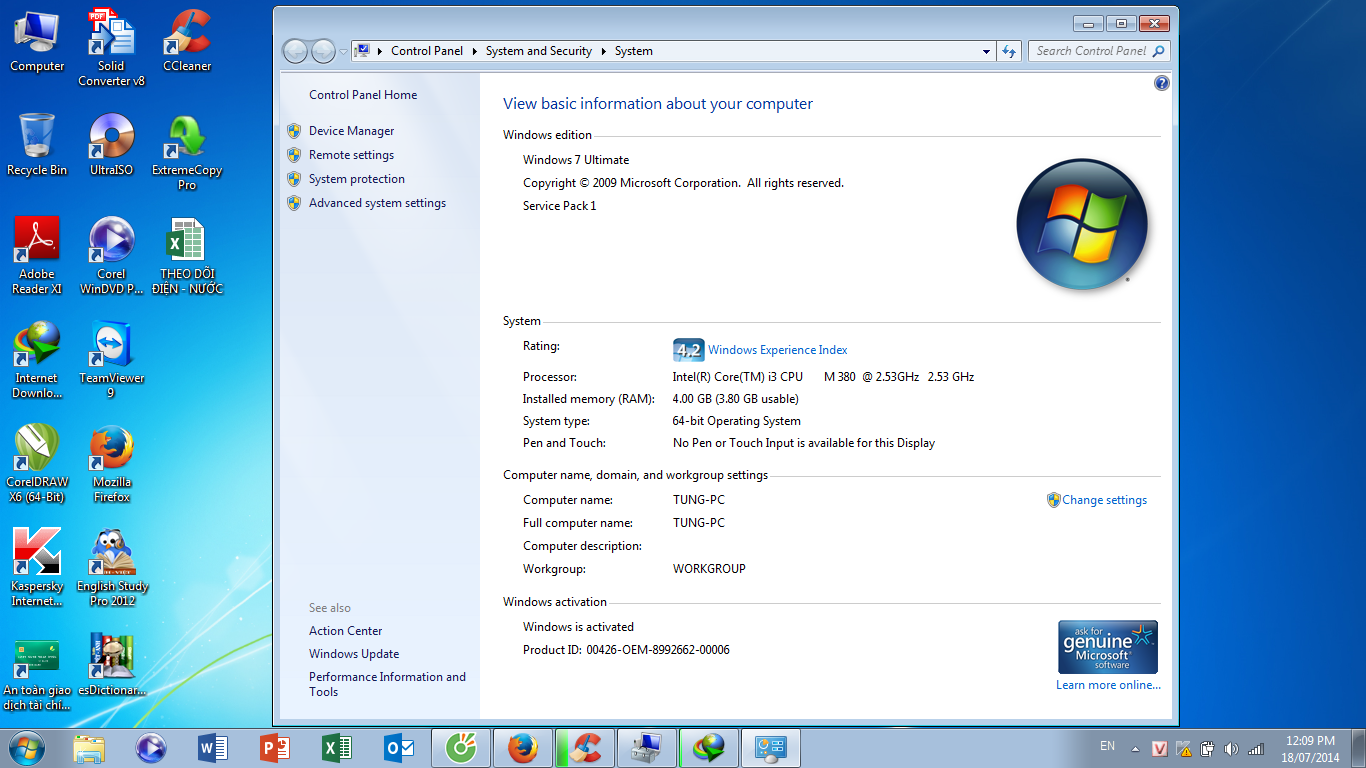The height and width of the screenshot is (768, 1366).
Task: Switch to Internet Download Manager taskbar button
Action: tap(709, 748)
